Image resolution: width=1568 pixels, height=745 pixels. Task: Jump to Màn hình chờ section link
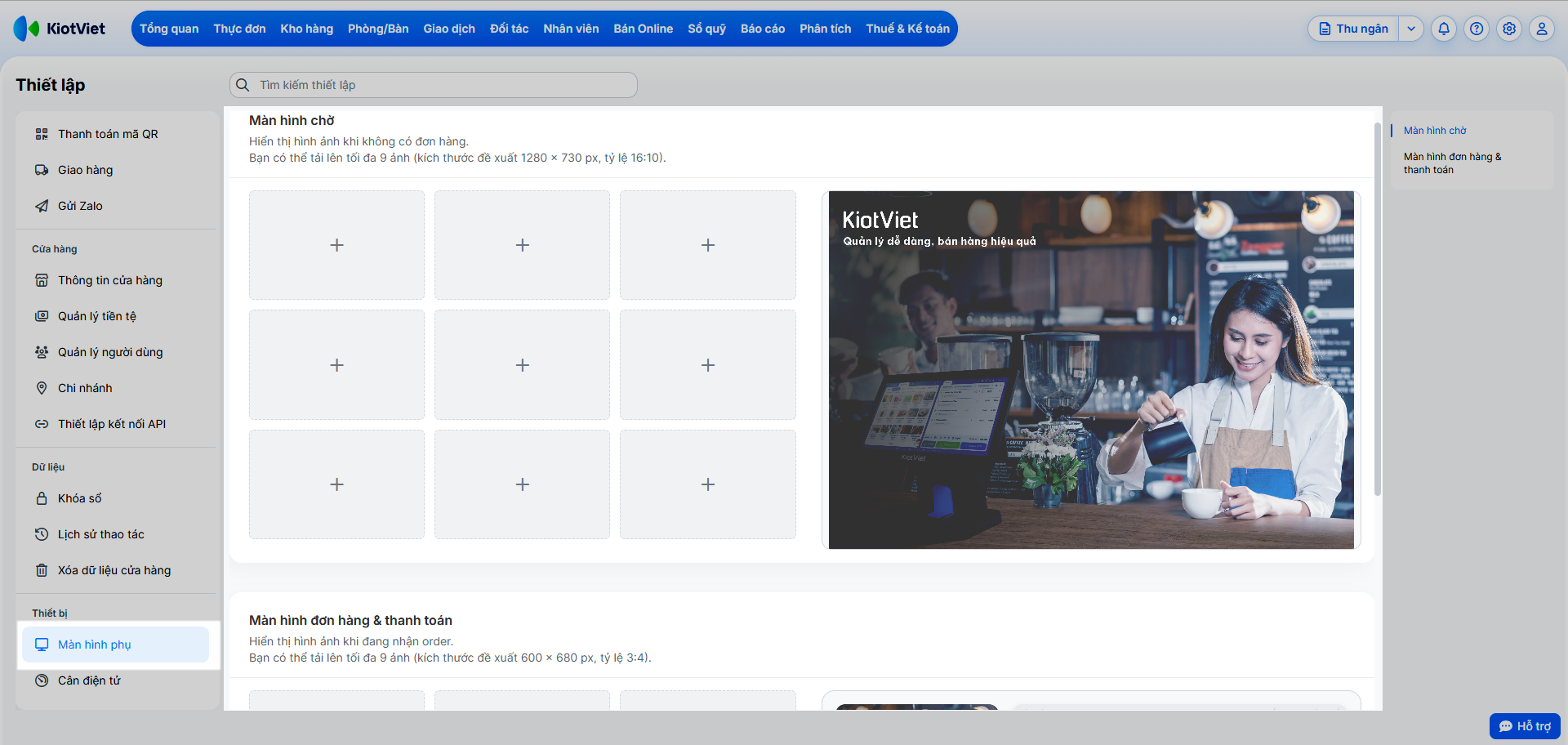[x=1435, y=131]
